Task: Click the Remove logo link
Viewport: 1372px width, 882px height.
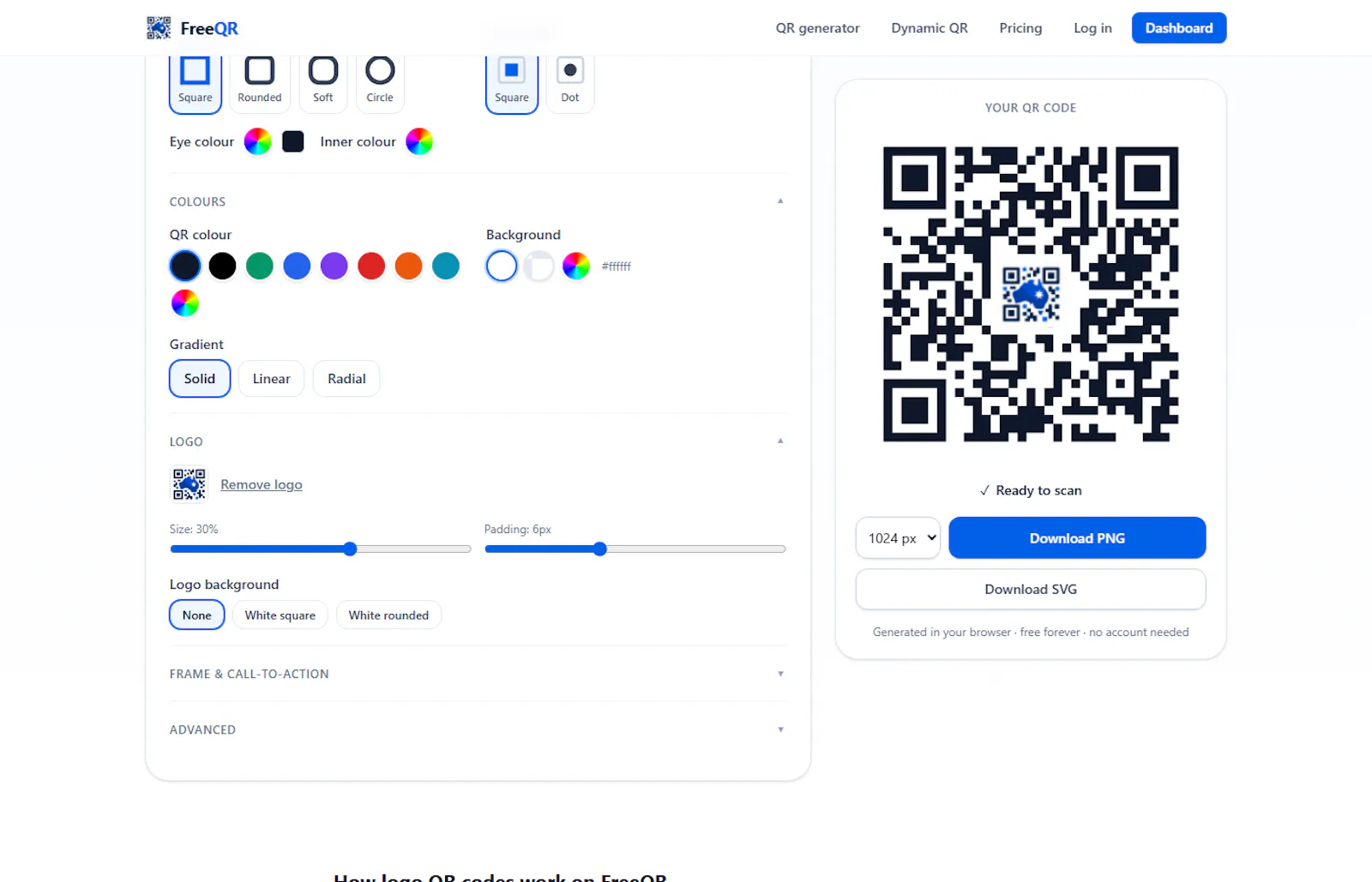Action: click(262, 485)
